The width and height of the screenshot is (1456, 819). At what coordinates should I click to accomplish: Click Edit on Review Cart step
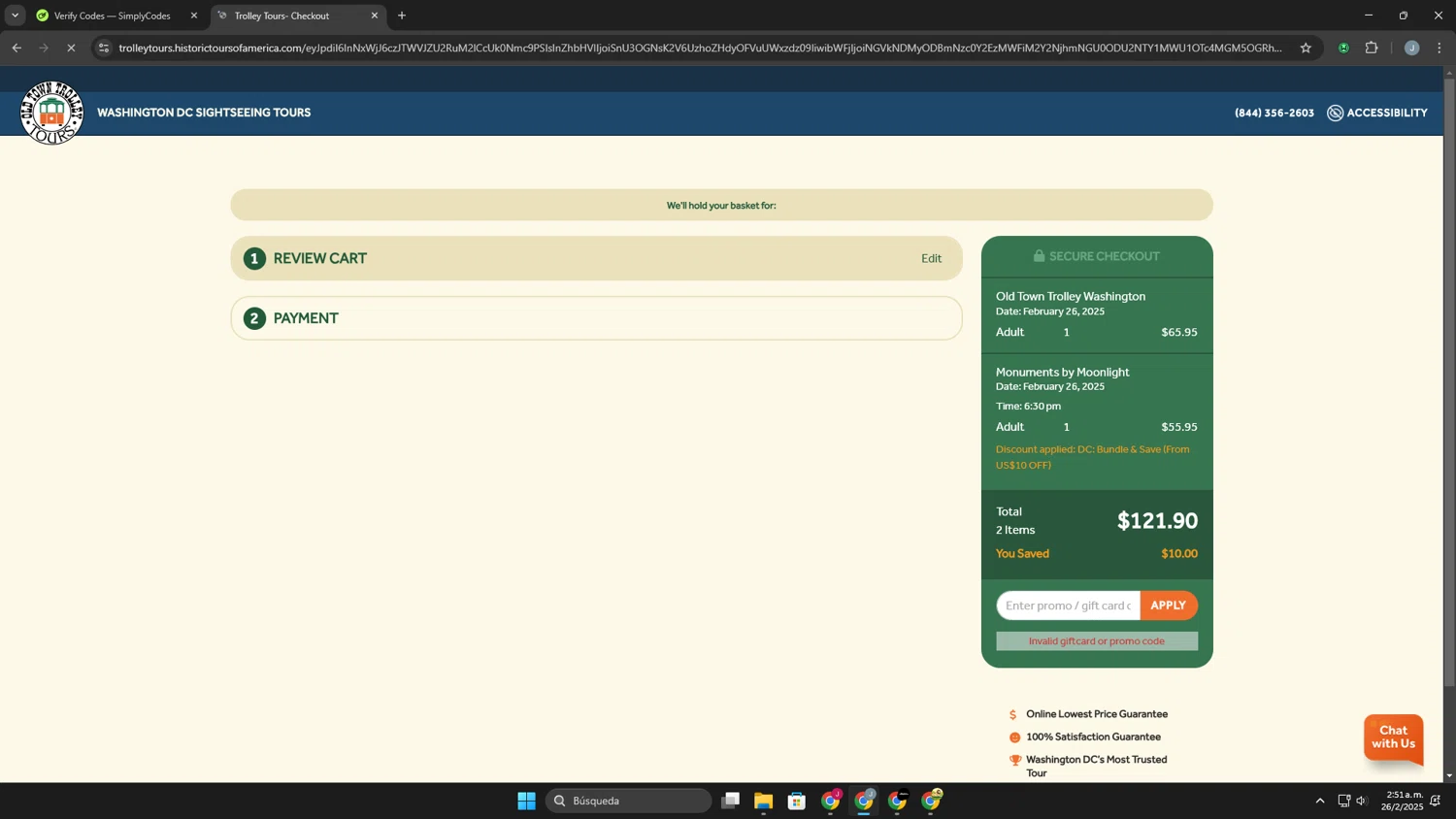931,258
